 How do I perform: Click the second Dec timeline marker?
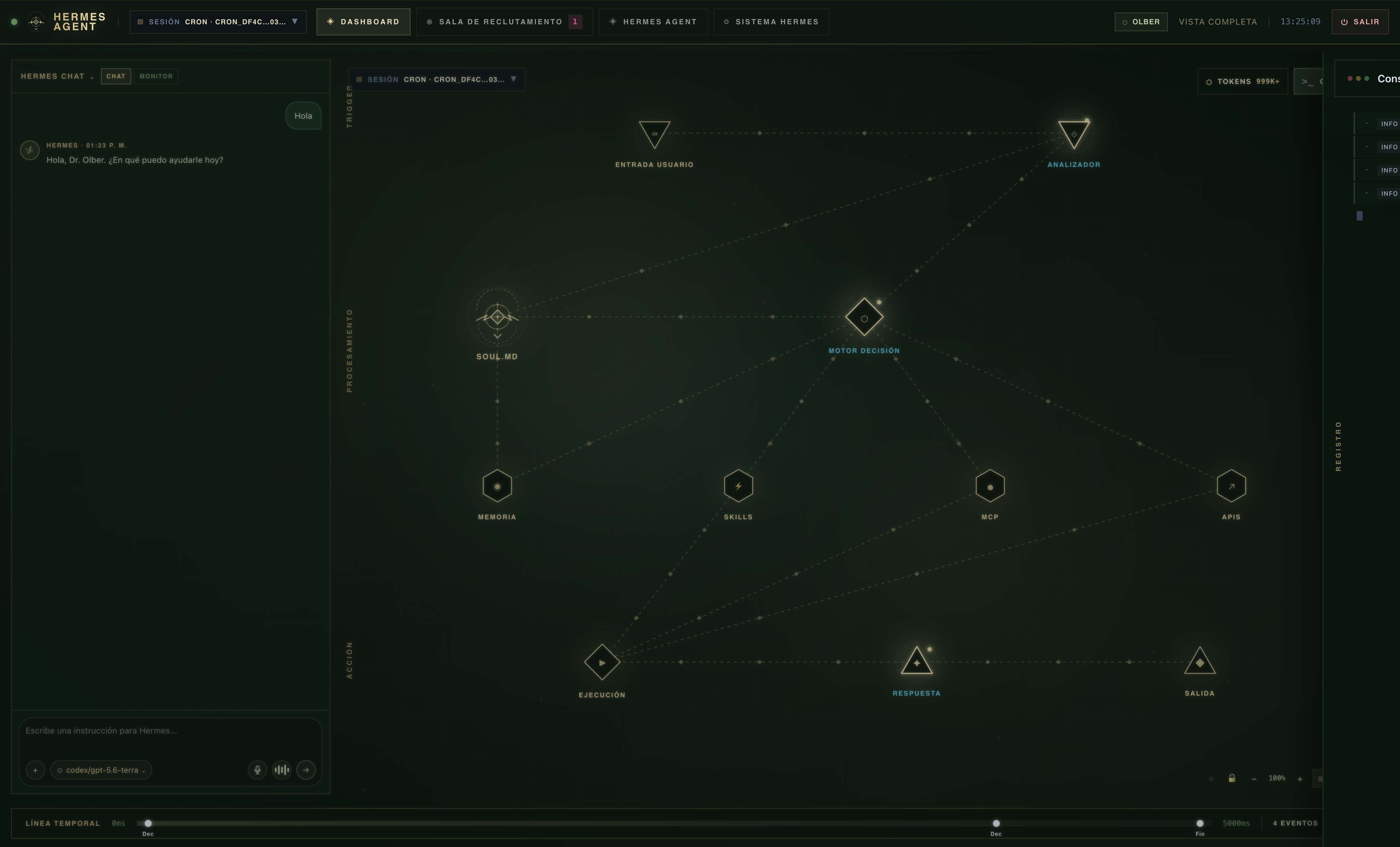[996, 823]
